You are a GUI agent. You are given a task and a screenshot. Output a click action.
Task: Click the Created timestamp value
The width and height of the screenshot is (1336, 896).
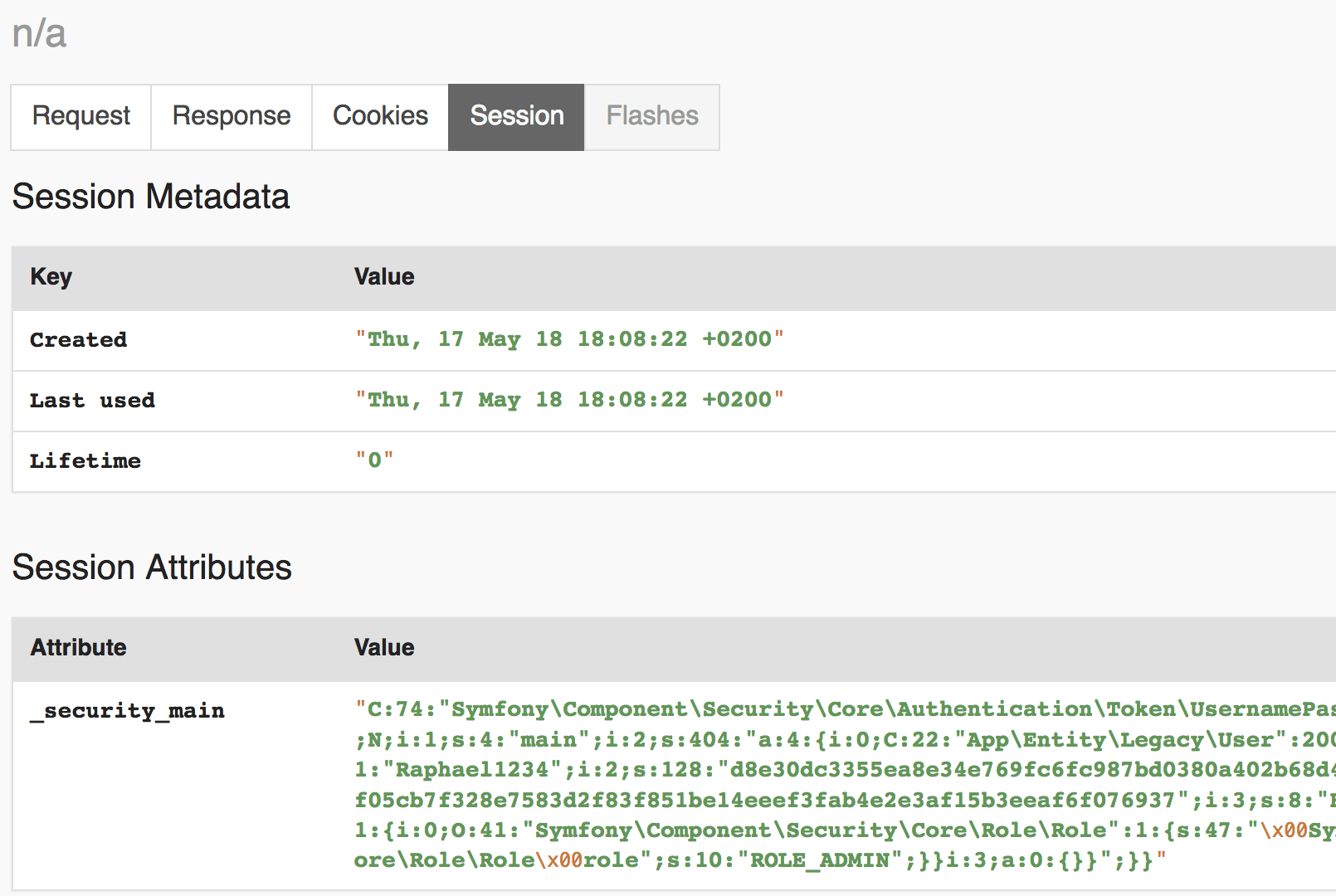pos(569,339)
